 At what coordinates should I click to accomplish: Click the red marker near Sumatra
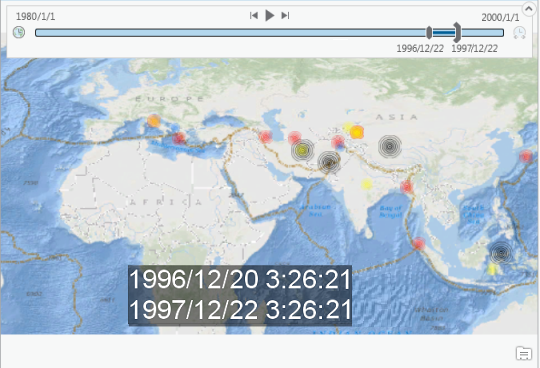pos(419,244)
